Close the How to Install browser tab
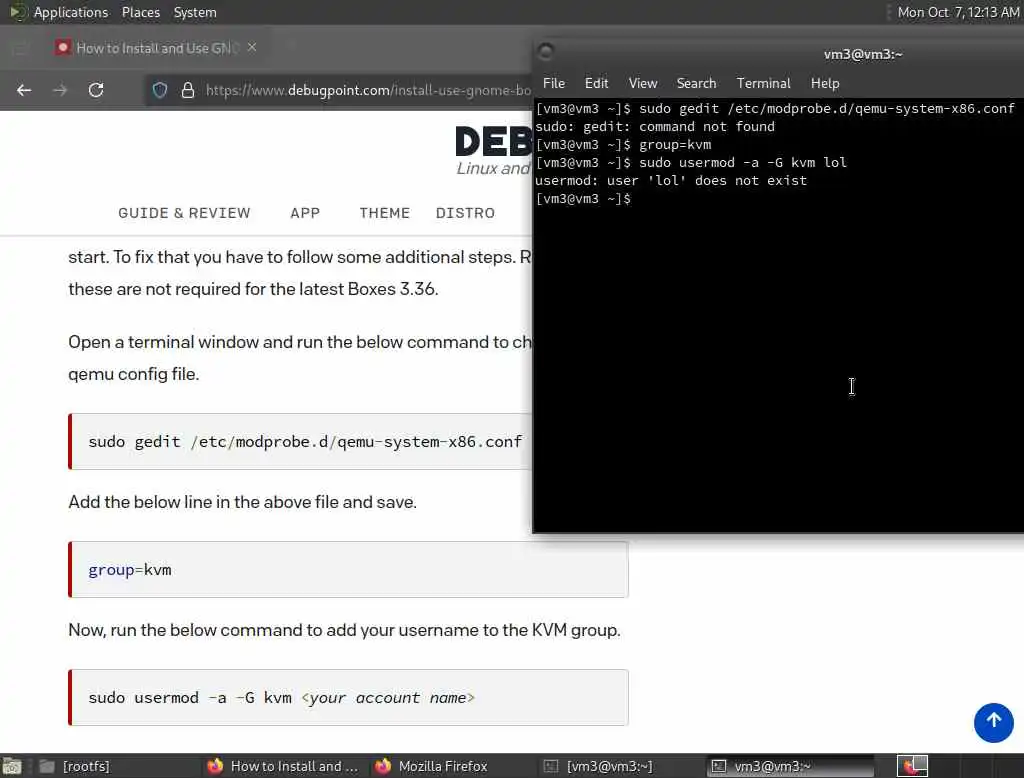This screenshot has width=1024, height=778. pyautogui.click(x=252, y=48)
